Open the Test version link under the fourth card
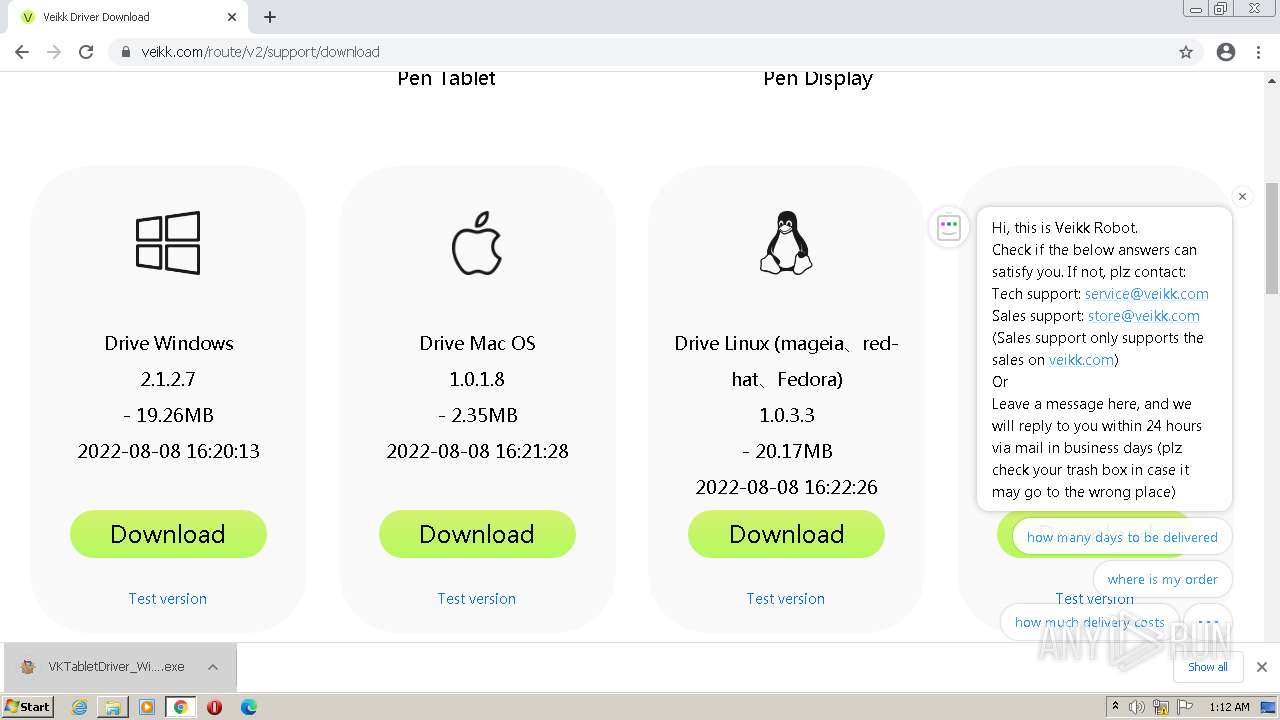 1094,598
